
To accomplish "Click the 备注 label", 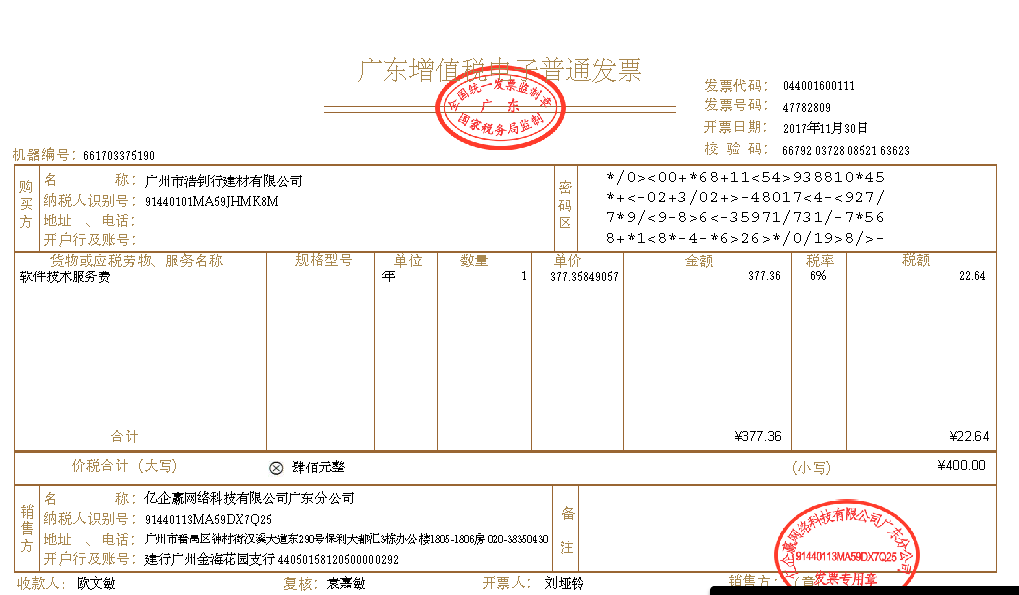I will (x=567, y=530).
